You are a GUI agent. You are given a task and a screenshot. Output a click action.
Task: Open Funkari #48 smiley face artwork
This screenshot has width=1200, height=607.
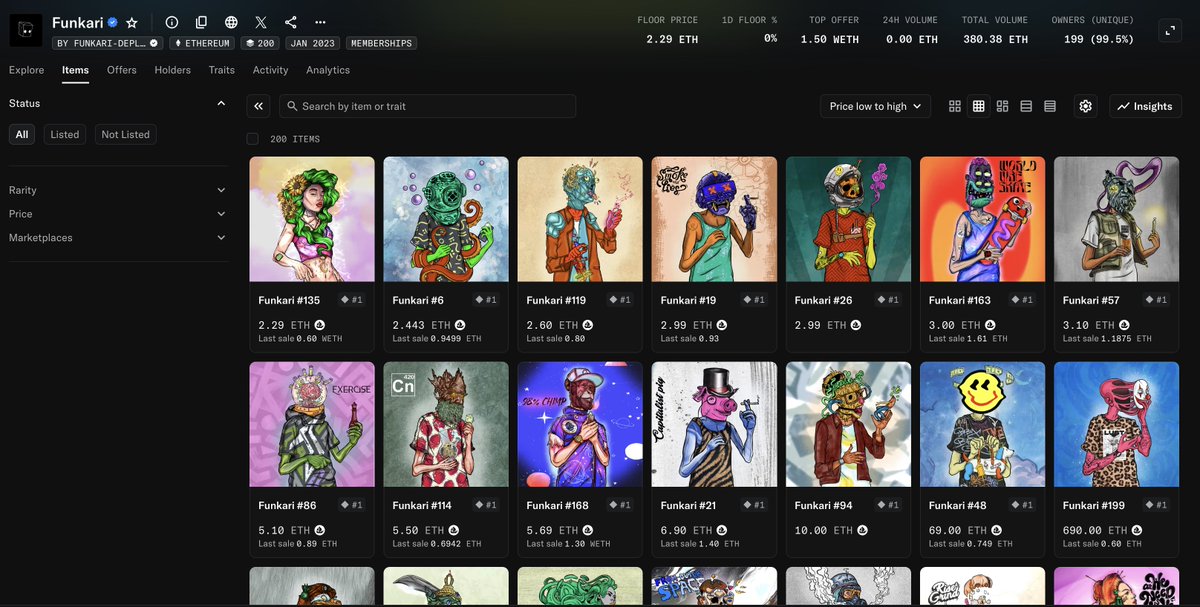982,424
